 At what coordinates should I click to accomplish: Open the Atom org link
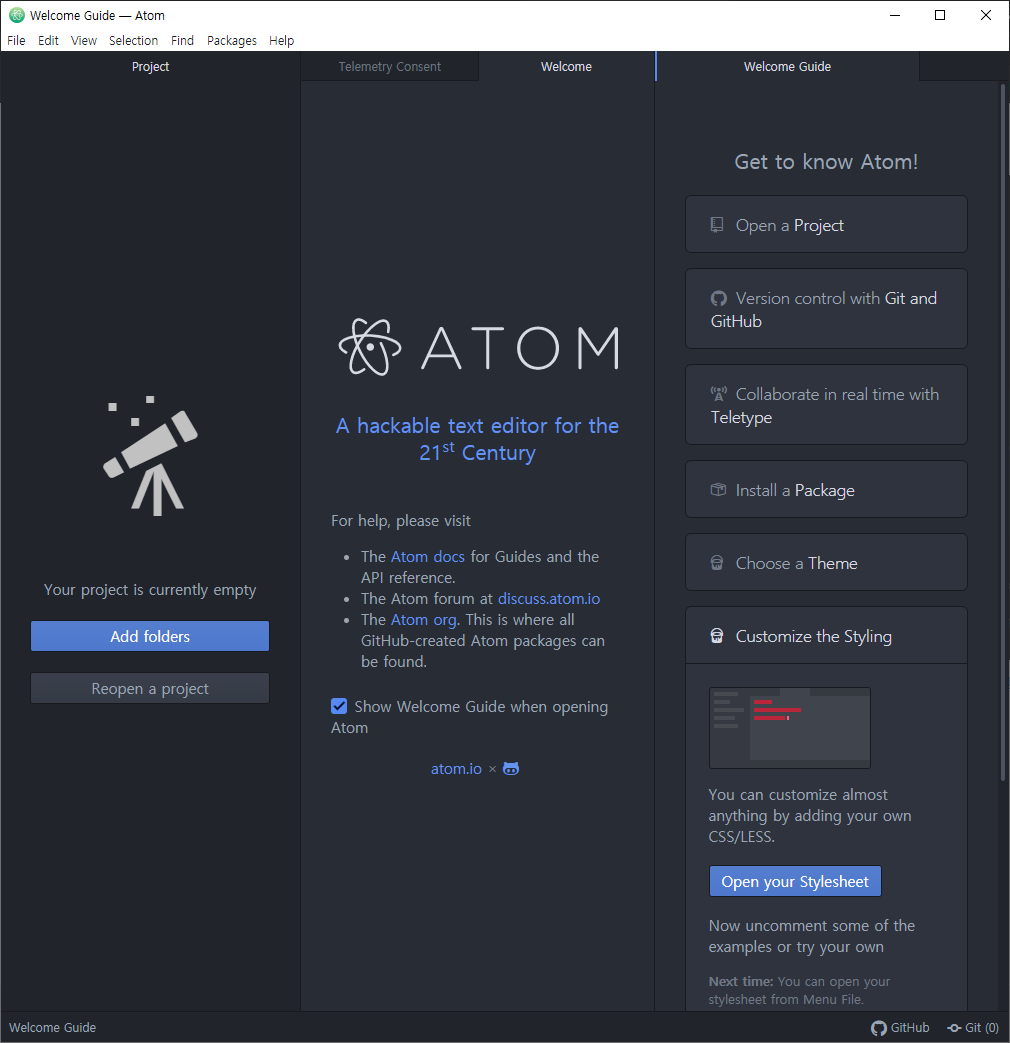424,620
